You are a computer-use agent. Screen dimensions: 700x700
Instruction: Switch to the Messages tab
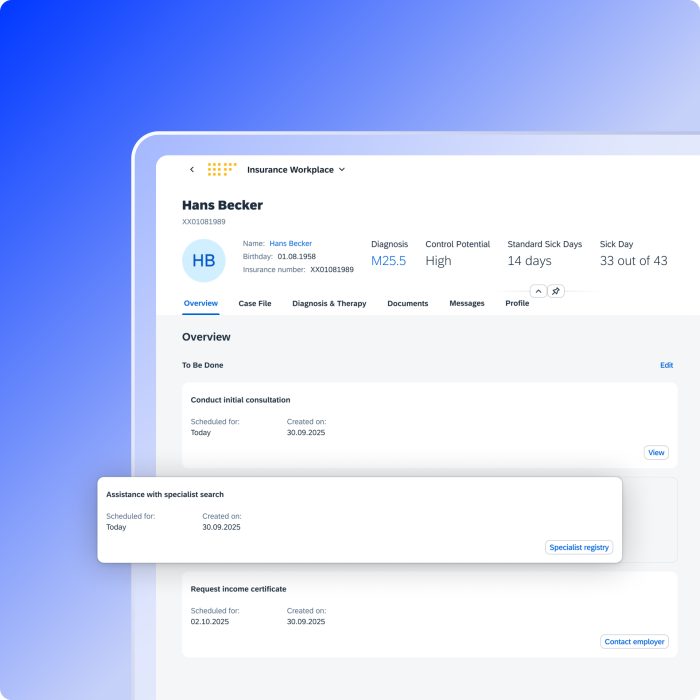[467, 303]
